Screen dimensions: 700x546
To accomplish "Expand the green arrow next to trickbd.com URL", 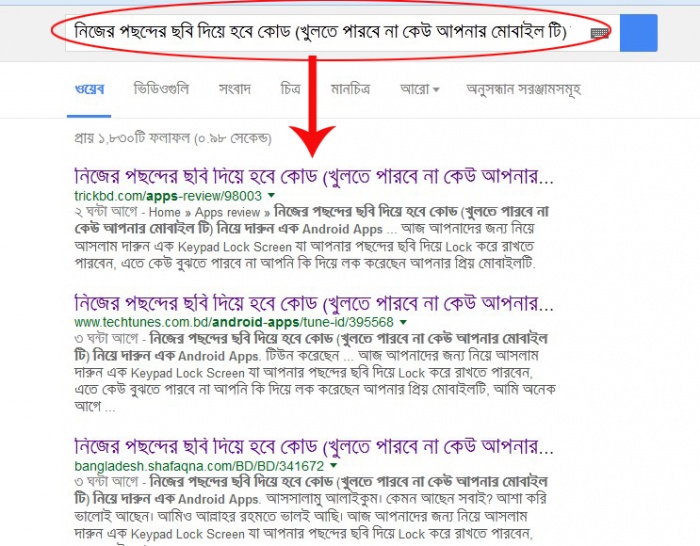I will (271, 196).
